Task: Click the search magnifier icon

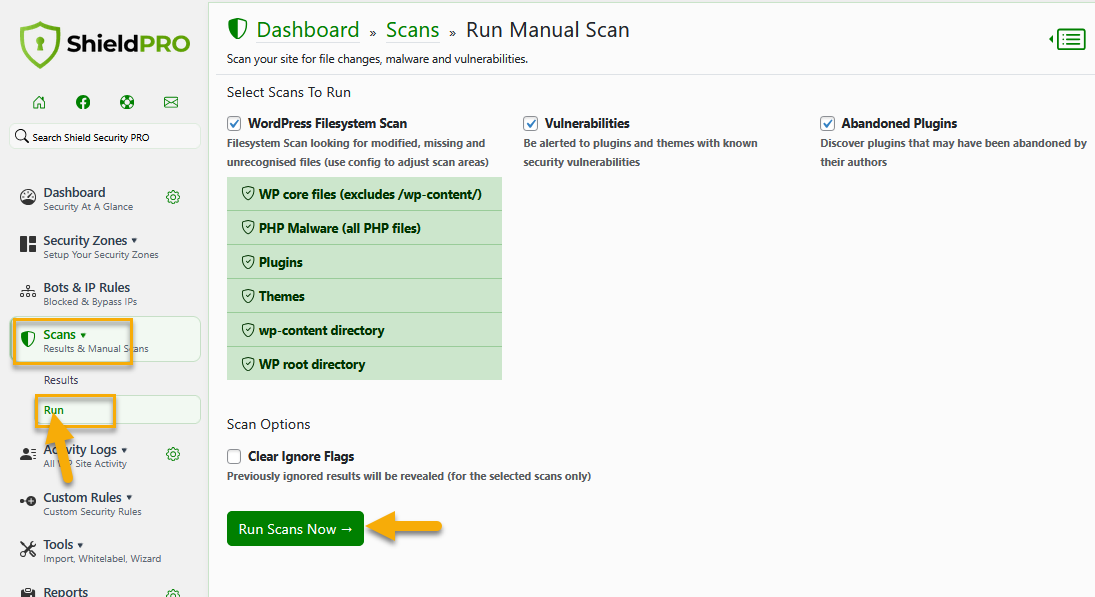Action: 22,136
